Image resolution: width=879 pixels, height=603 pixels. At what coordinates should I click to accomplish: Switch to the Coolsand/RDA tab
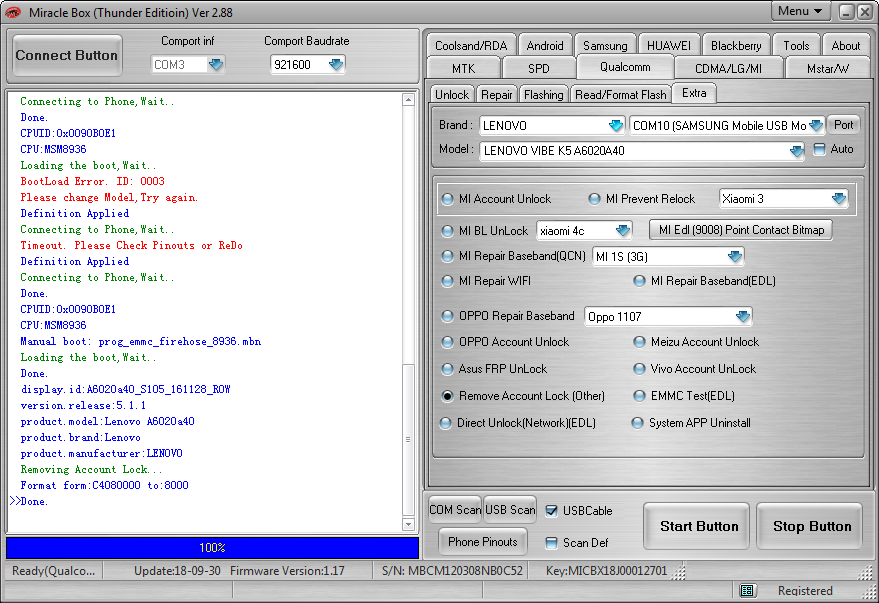pos(471,45)
